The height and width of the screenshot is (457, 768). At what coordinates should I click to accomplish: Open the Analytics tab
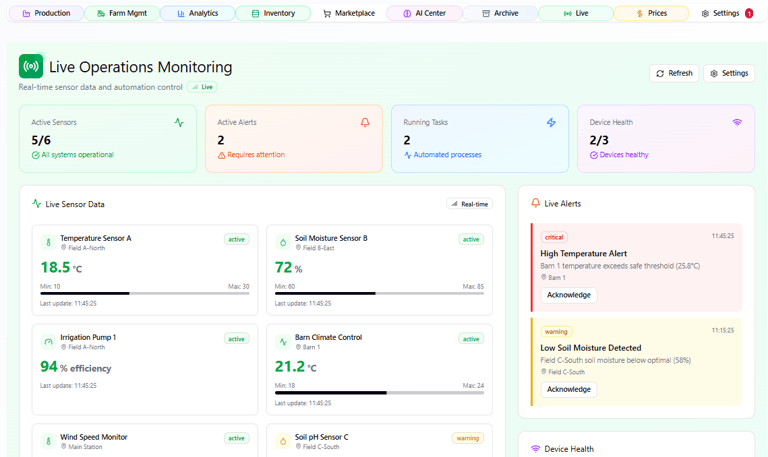point(197,13)
